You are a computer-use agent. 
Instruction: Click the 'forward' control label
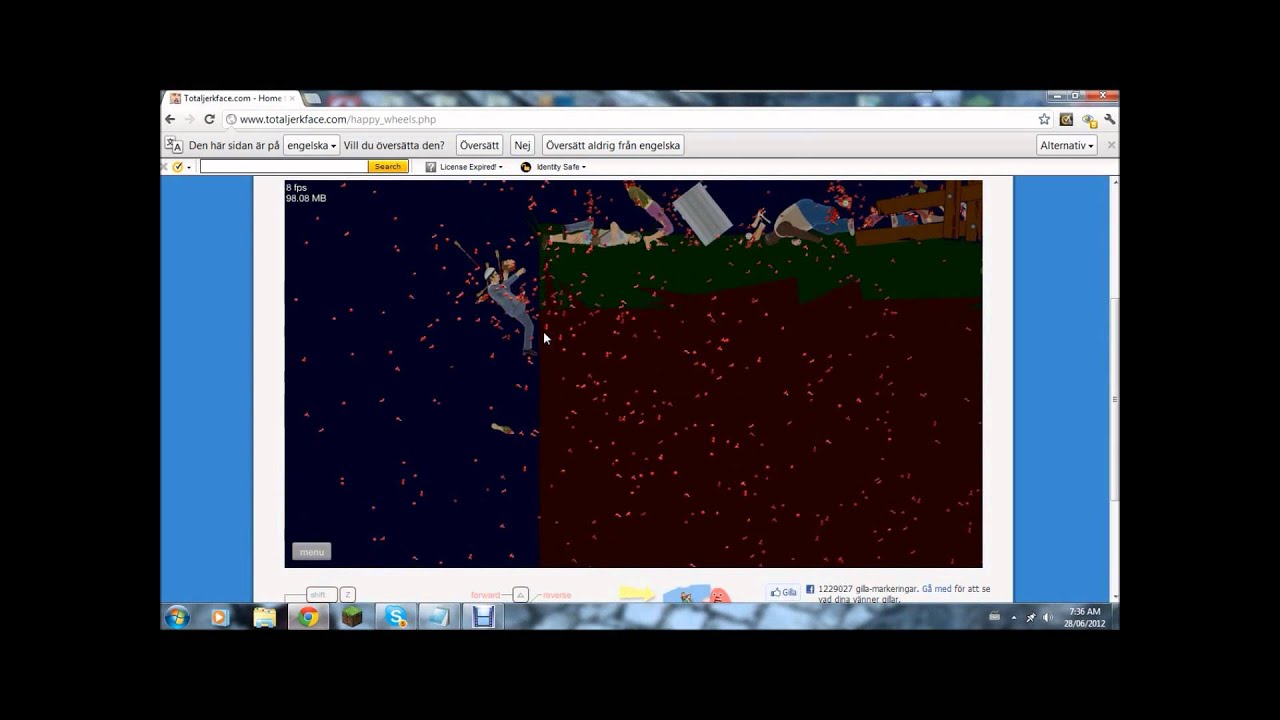485,595
